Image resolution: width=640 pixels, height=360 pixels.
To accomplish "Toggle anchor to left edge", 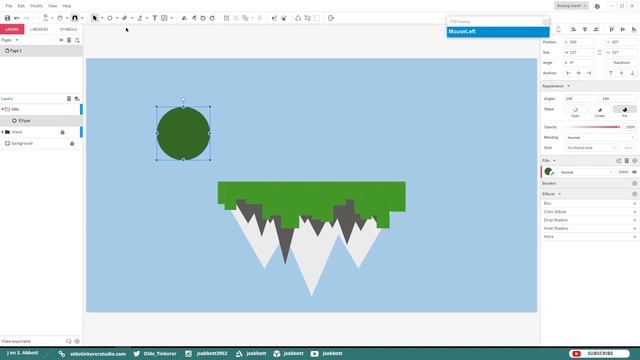I will [568, 73].
